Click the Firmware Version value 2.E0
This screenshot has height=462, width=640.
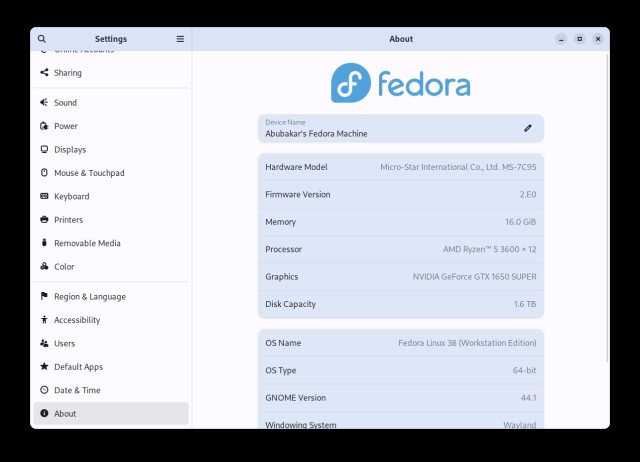point(528,194)
